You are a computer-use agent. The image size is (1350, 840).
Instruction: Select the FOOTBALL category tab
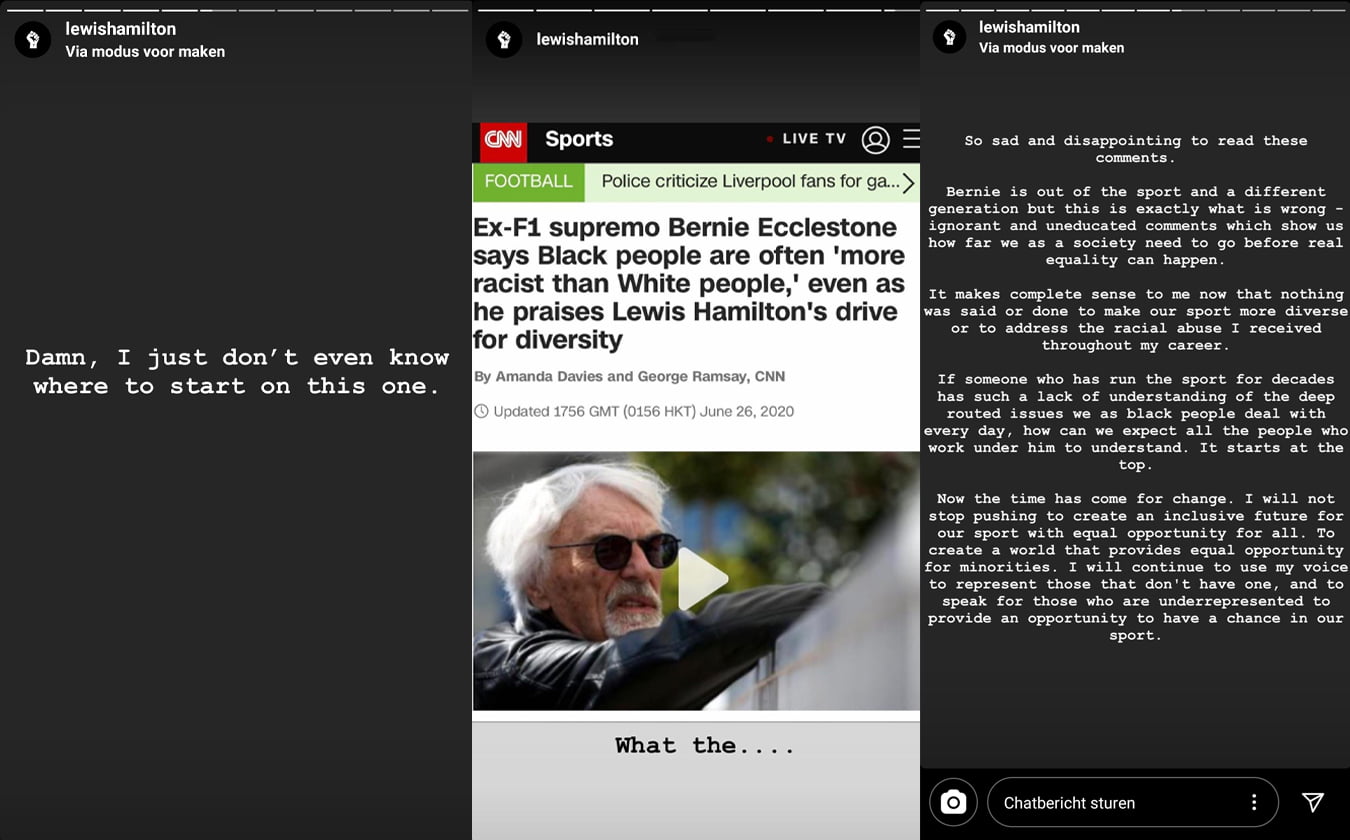[x=528, y=182]
